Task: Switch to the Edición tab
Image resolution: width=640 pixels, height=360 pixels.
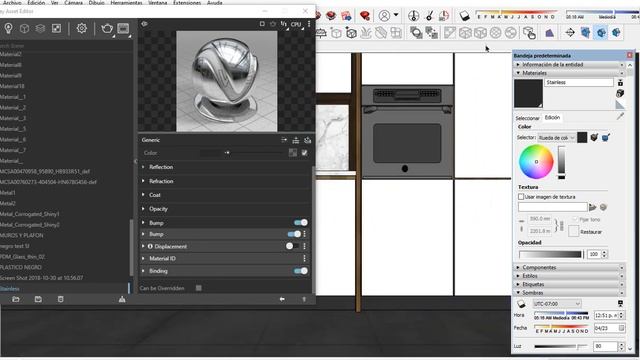Action: [552, 118]
